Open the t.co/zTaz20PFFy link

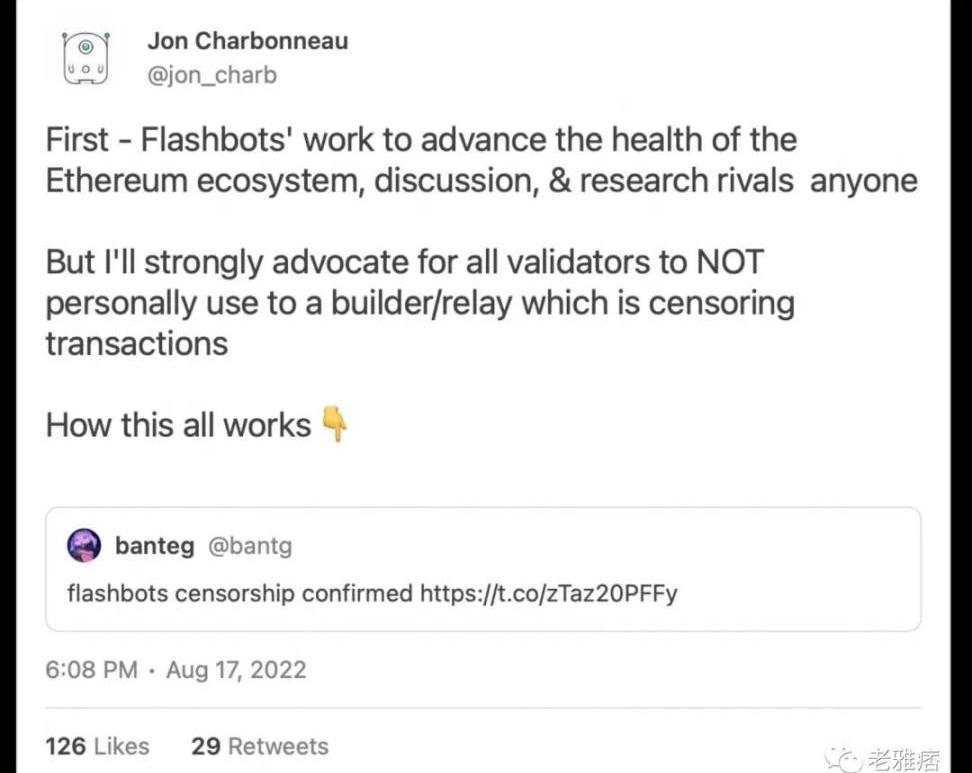point(549,593)
